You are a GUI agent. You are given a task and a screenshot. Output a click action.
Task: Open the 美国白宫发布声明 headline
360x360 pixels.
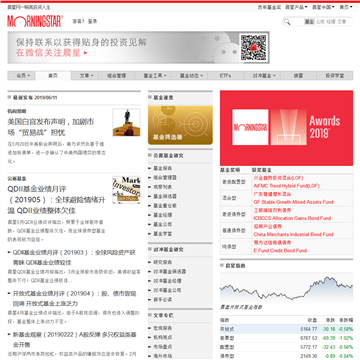click(51, 127)
